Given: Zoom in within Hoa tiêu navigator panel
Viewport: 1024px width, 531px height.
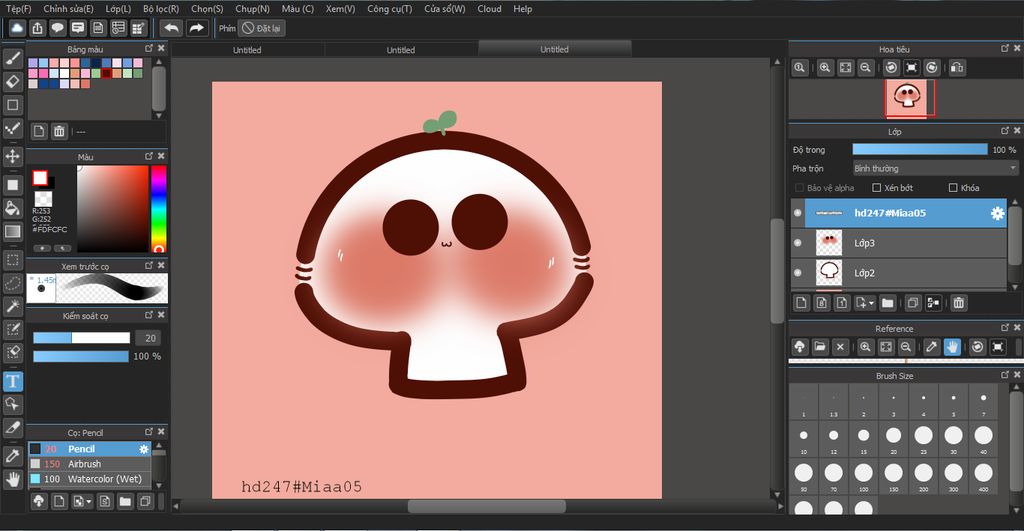Looking at the screenshot, I should click(x=825, y=67).
